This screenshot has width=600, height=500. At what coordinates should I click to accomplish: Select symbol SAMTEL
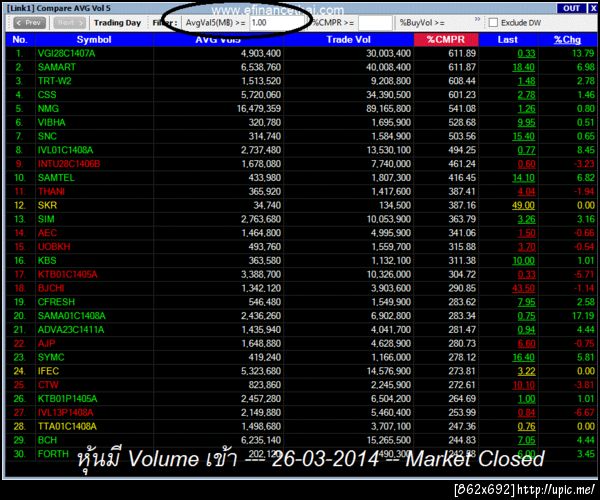point(56,178)
